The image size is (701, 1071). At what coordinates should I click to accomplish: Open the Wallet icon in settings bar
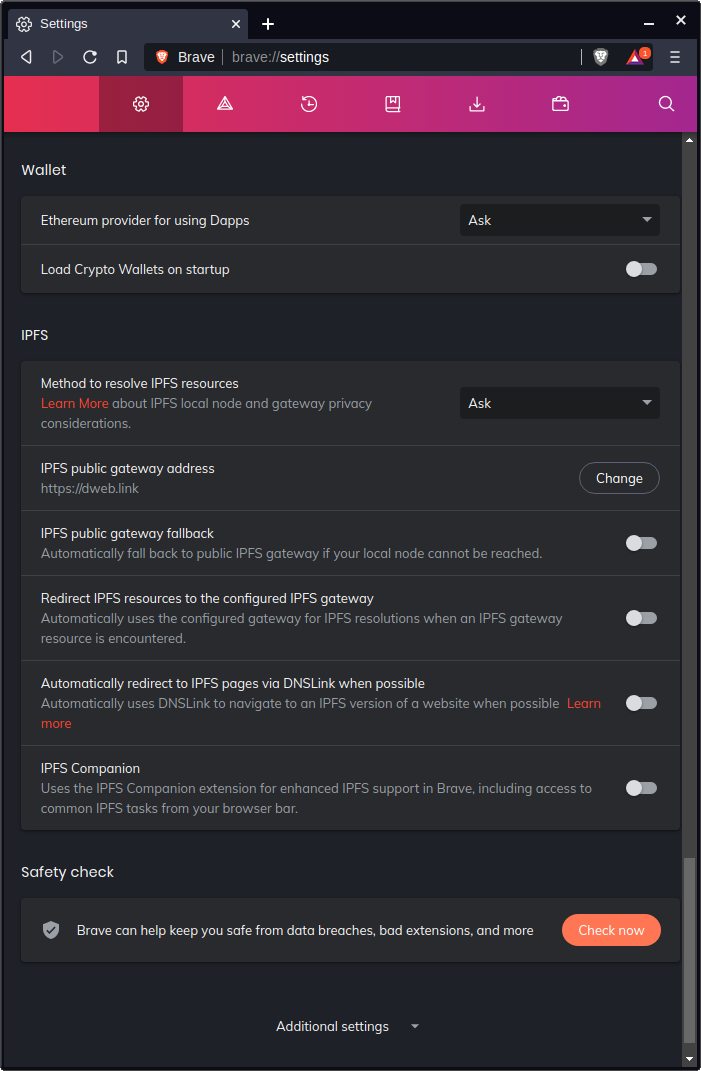pyautogui.click(x=561, y=104)
